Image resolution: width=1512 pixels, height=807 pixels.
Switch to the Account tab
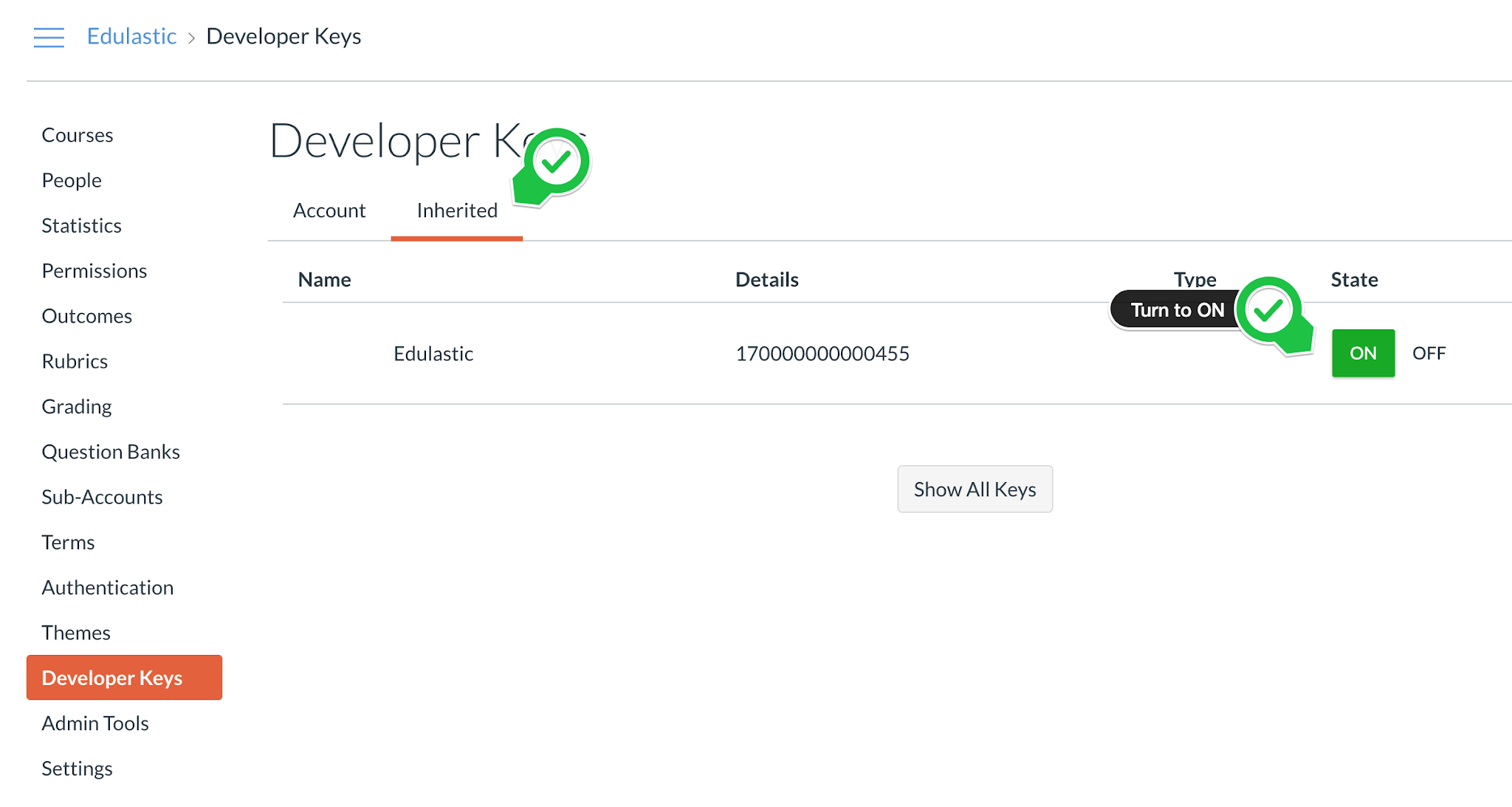click(329, 210)
